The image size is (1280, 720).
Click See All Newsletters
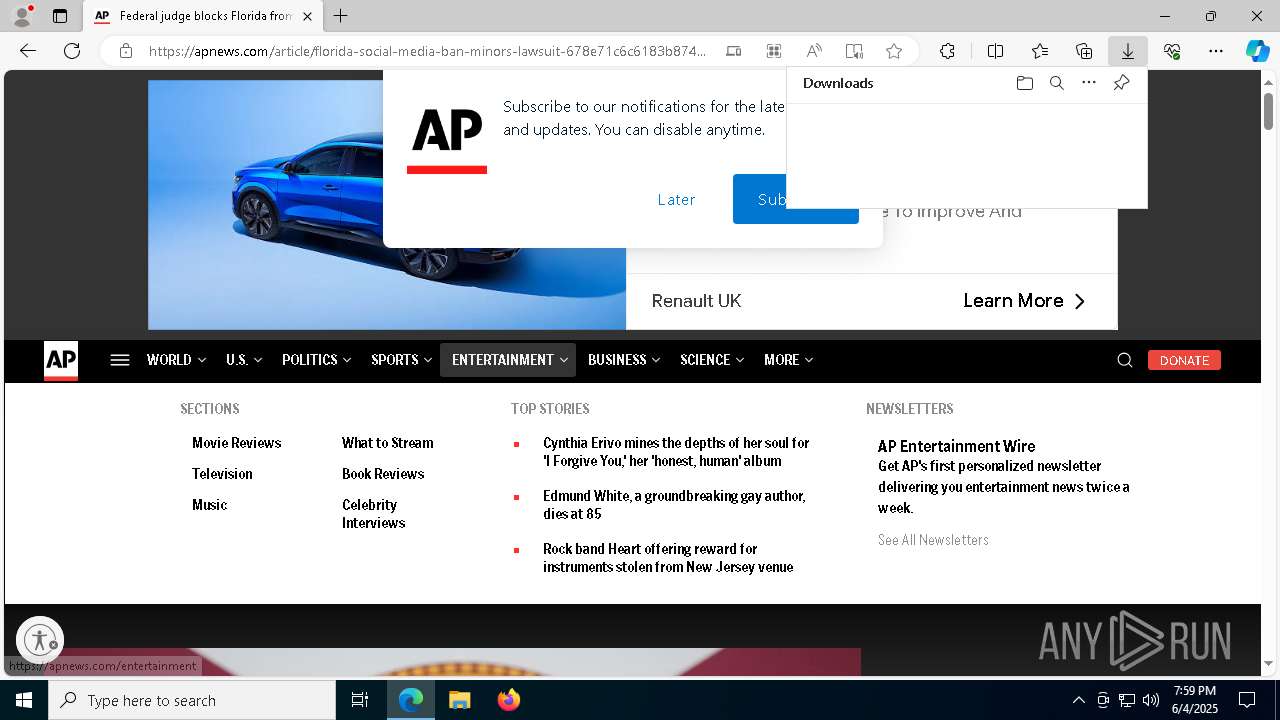pos(933,540)
